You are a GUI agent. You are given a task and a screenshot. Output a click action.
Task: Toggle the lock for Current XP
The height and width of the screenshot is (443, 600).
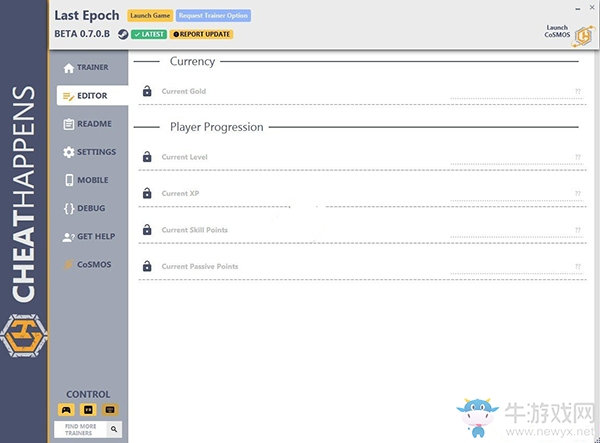147,193
